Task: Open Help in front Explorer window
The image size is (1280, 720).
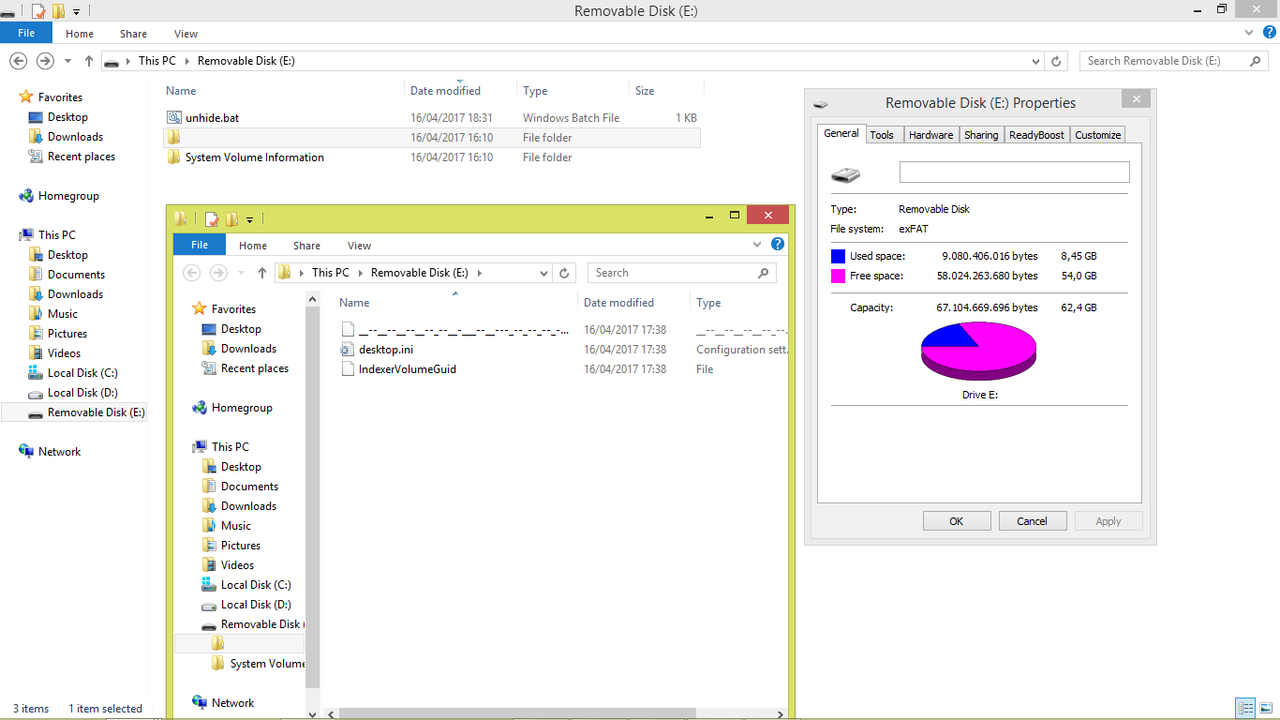Action: 778,244
